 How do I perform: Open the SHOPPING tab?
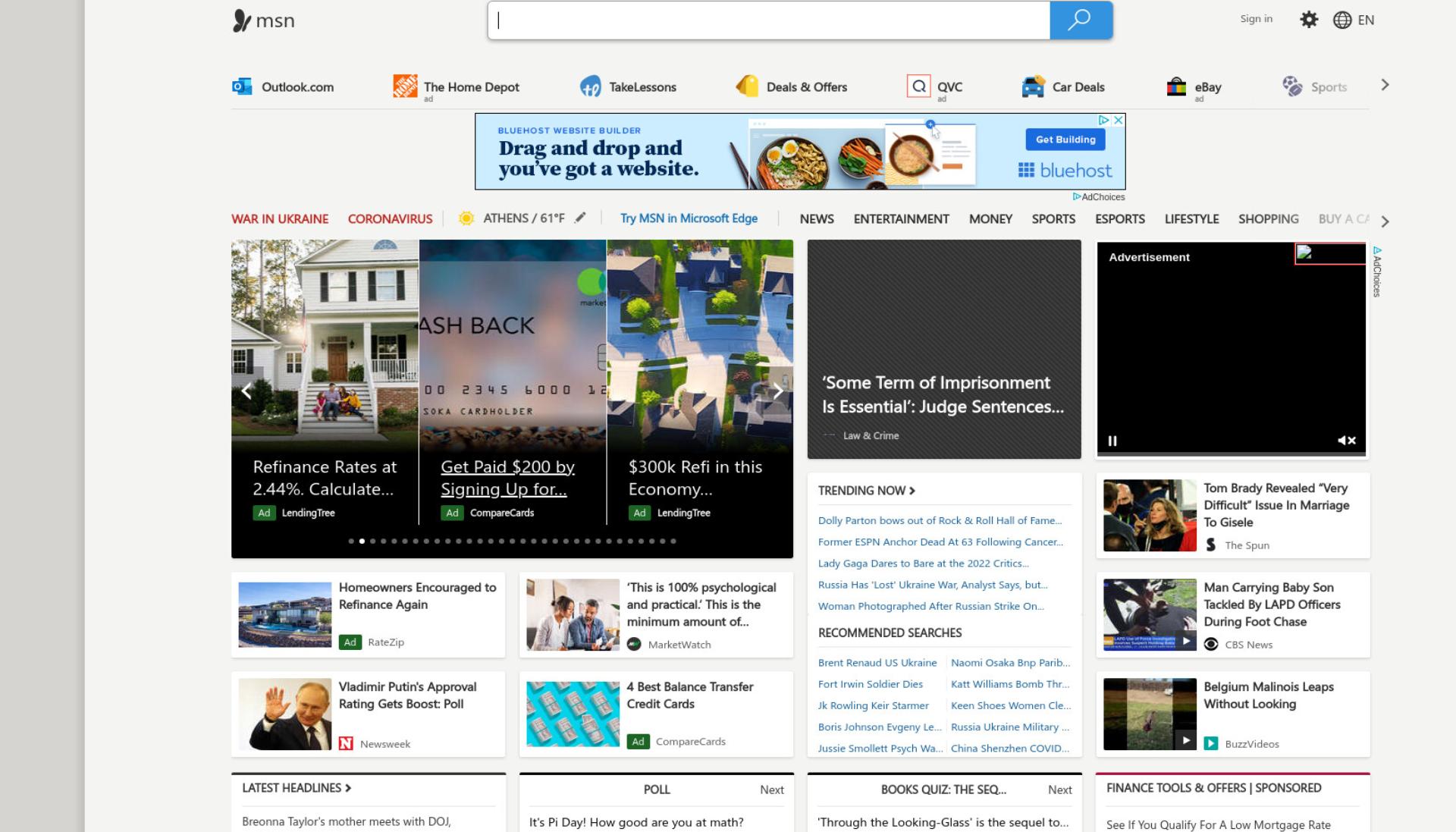pyautogui.click(x=1268, y=218)
